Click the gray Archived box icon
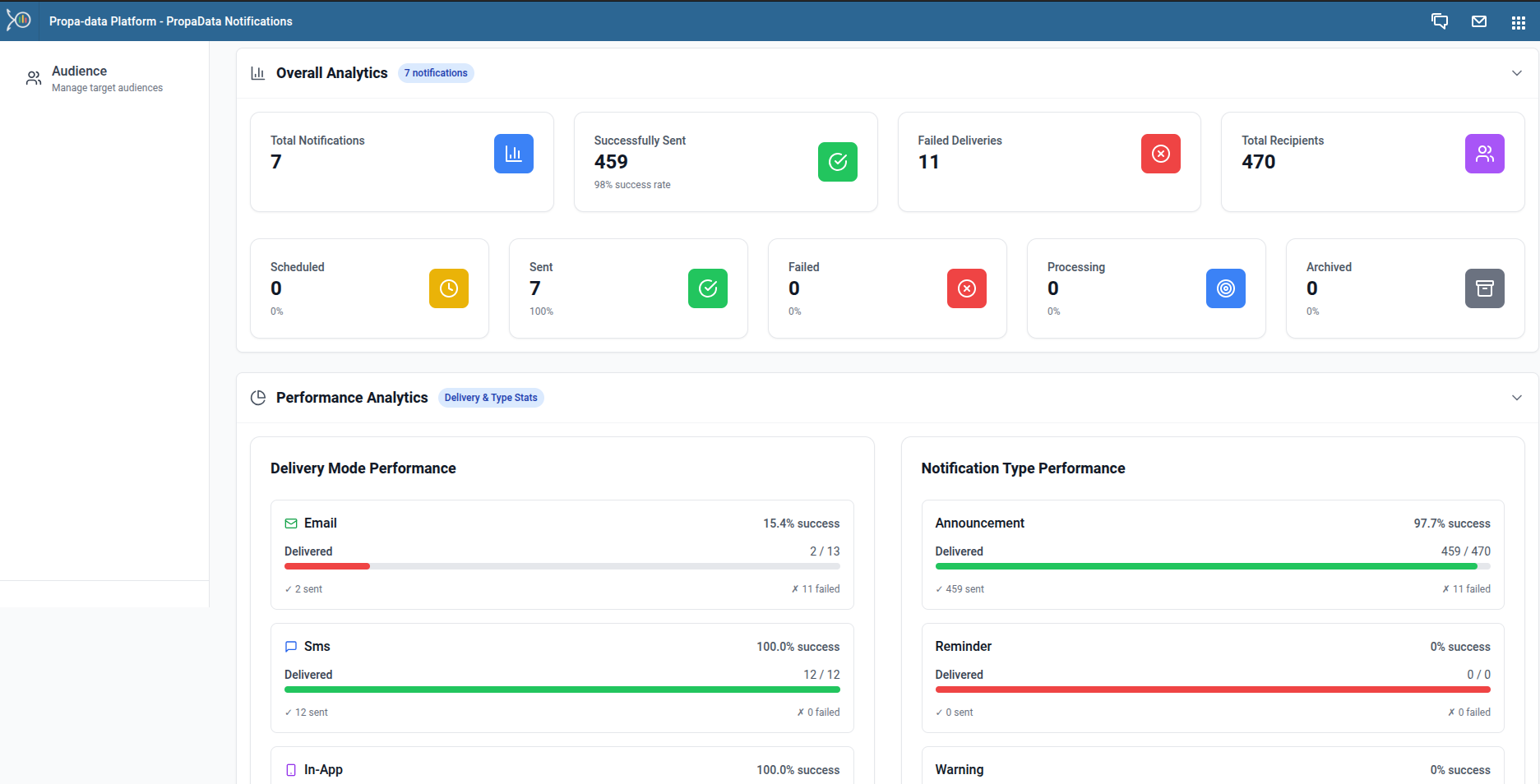The height and width of the screenshot is (784, 1540). (1484, 288)
